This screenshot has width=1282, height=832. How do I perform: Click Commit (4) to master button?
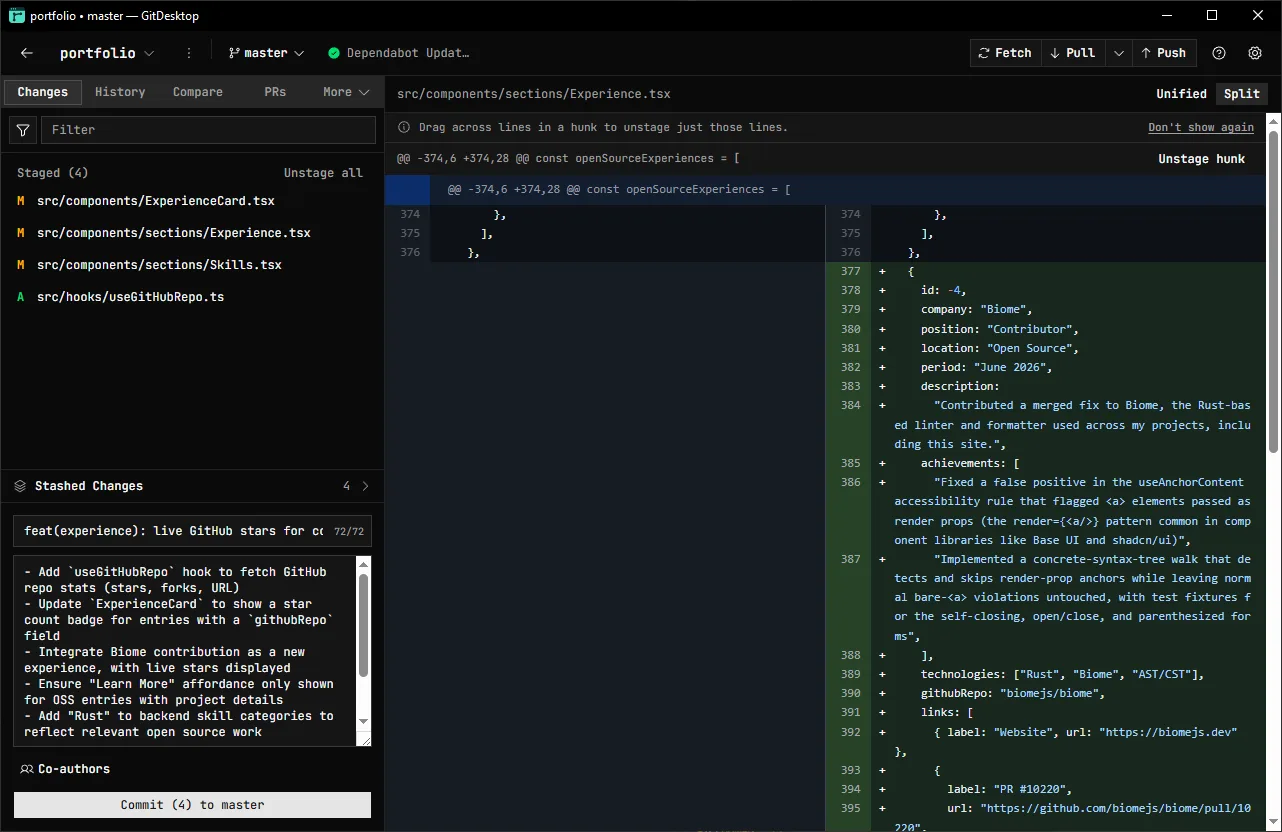(192, 805)
